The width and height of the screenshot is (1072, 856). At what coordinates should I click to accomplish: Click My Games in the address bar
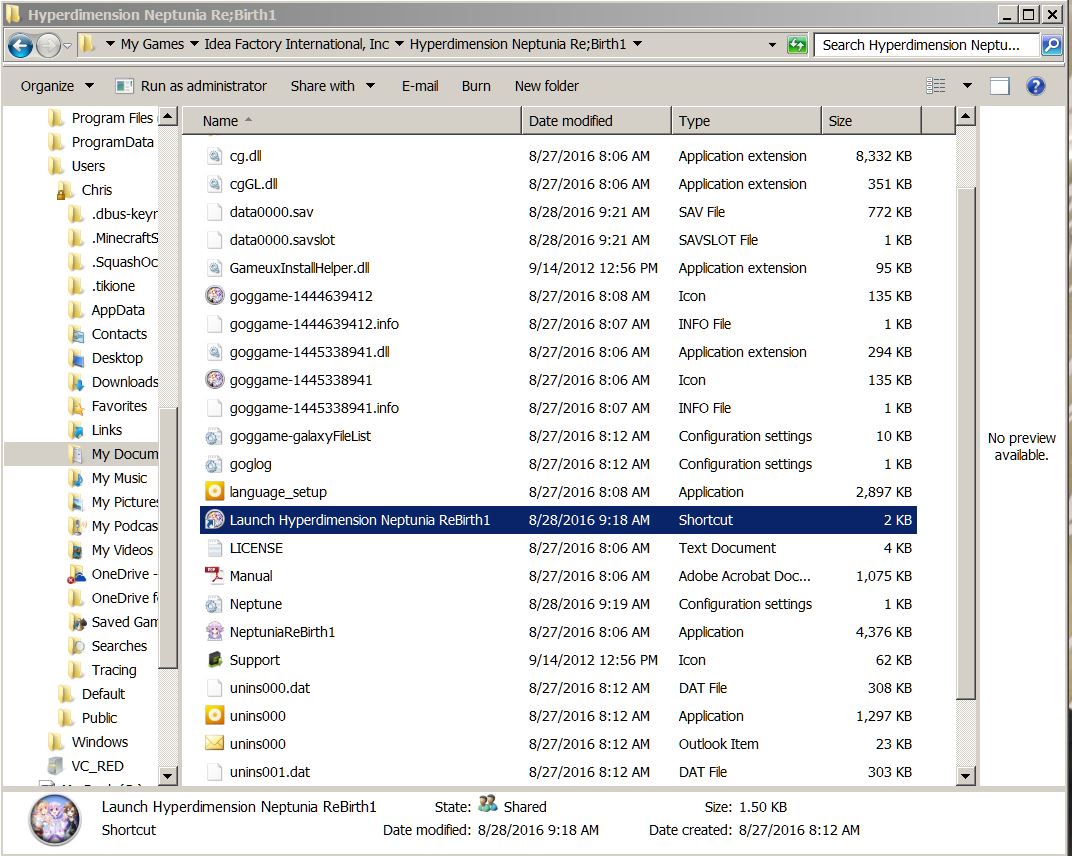pos(152,44)
